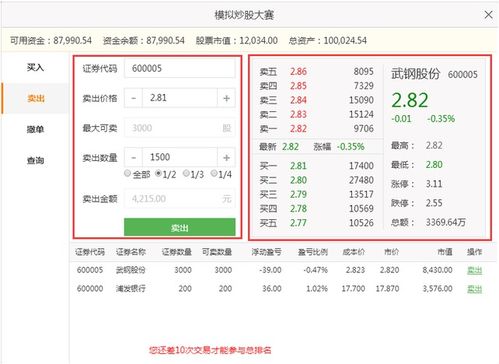499x364 pixels.
Task: Select holdings row code 600000
Action: pos(90,289)
